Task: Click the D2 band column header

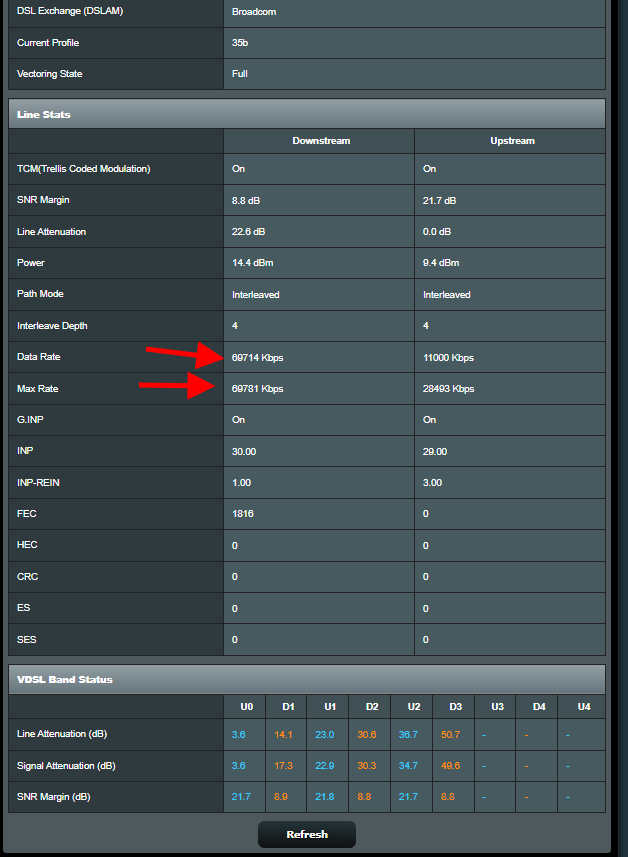Action: pos(372,707)
